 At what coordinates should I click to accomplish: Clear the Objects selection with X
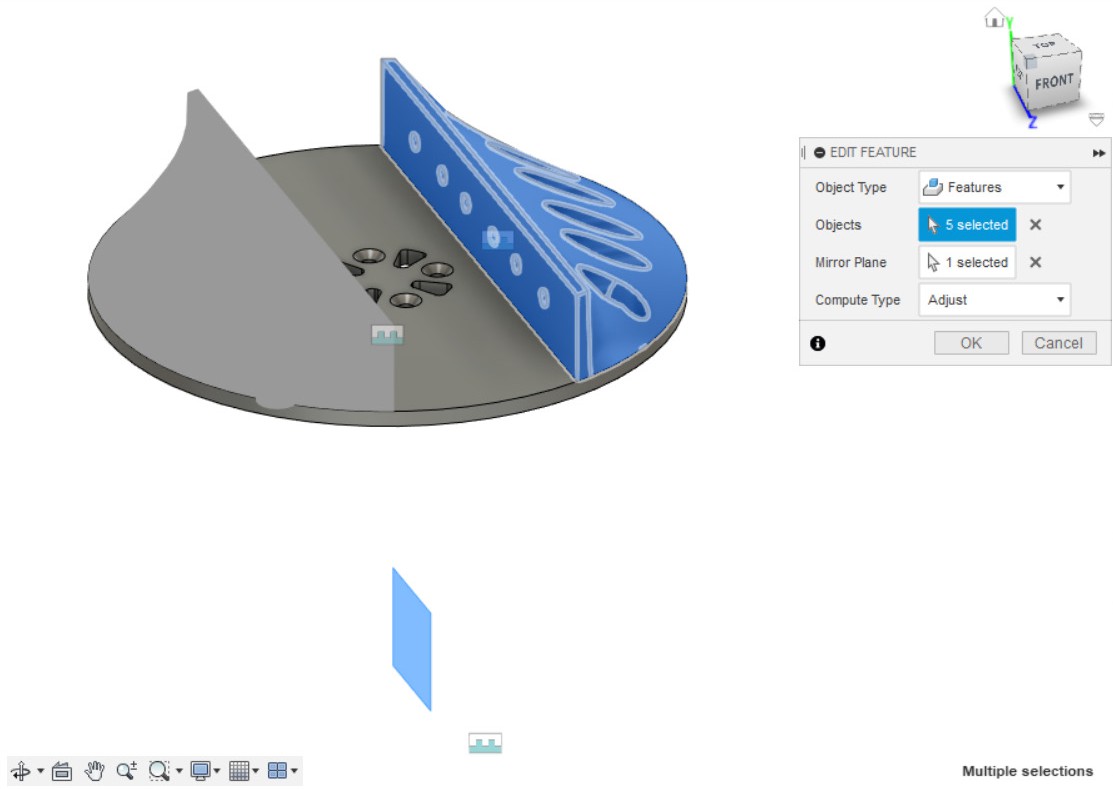(1036, 225)
